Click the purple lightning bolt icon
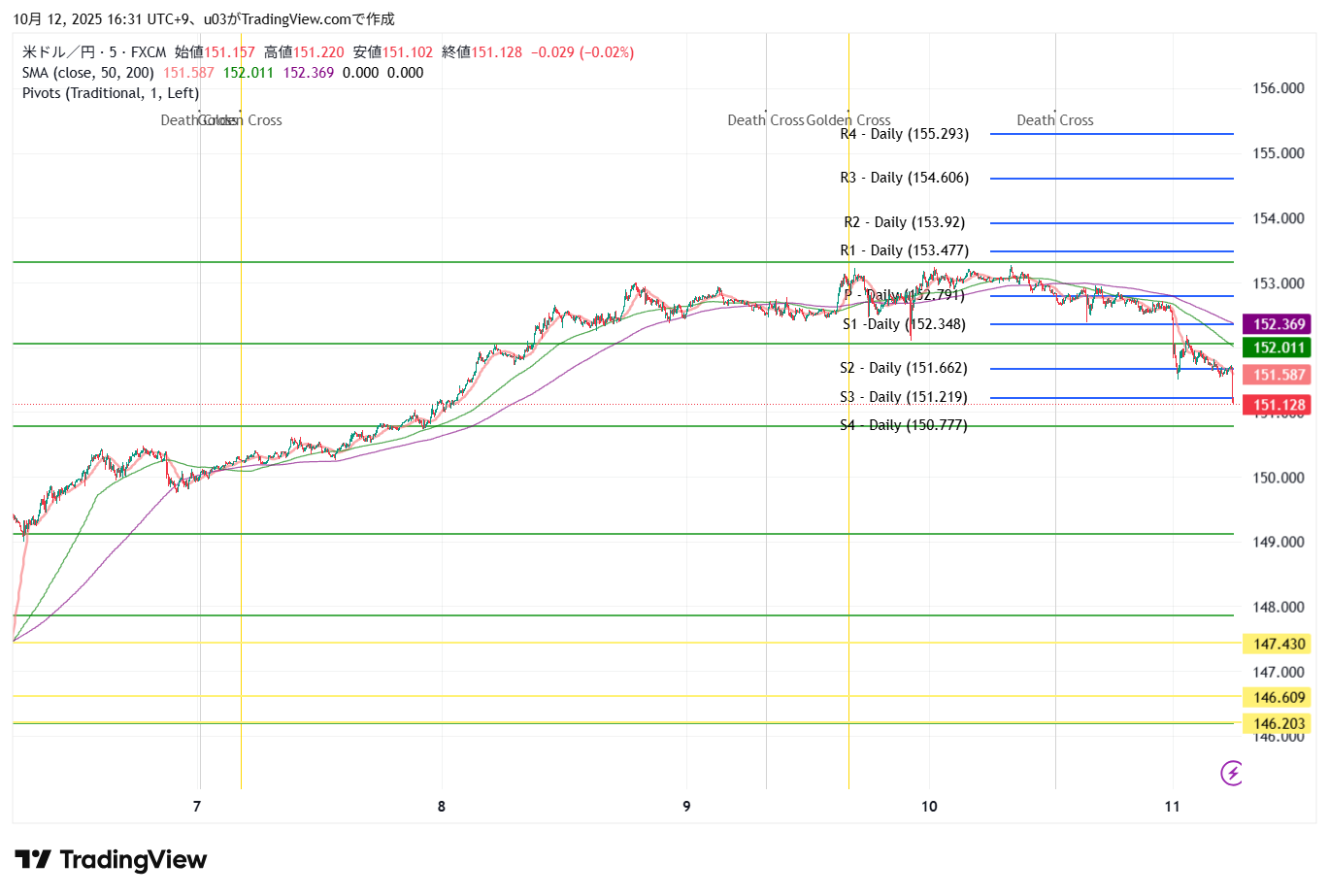Viewport: 1329px width, 896px height. point(1231,773)
